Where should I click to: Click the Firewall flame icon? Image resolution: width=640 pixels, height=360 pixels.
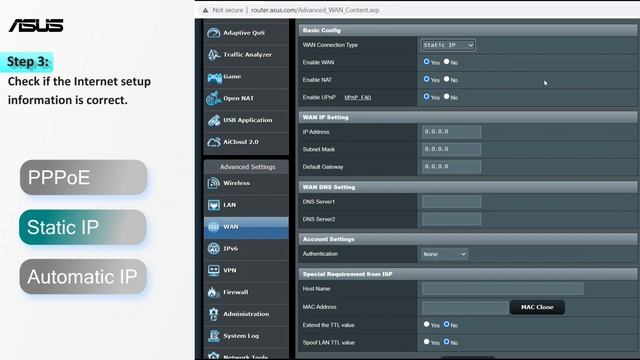pyautogui.click(x=213, y=292)
